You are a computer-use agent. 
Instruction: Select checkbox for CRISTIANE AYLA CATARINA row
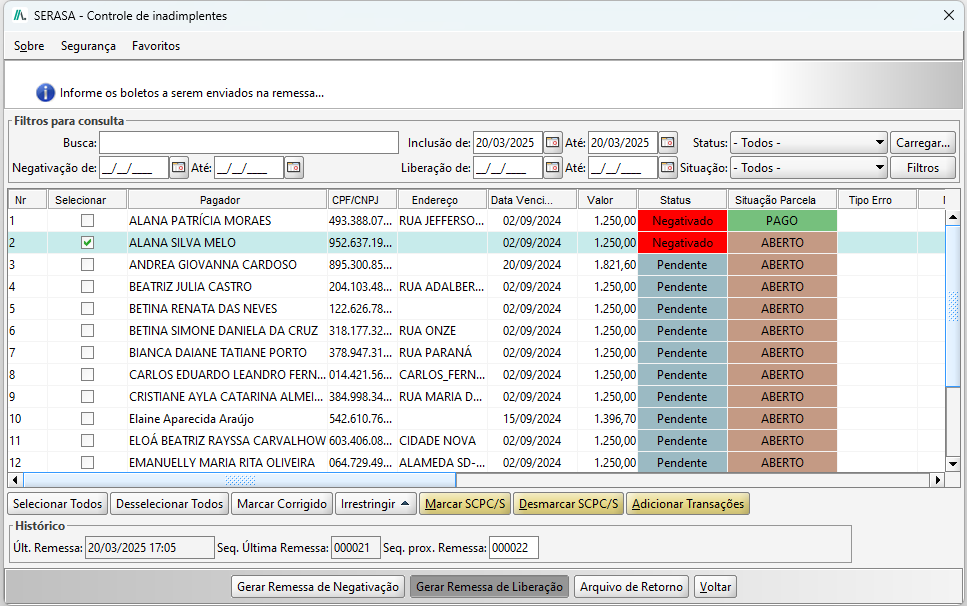click(88, 396)
